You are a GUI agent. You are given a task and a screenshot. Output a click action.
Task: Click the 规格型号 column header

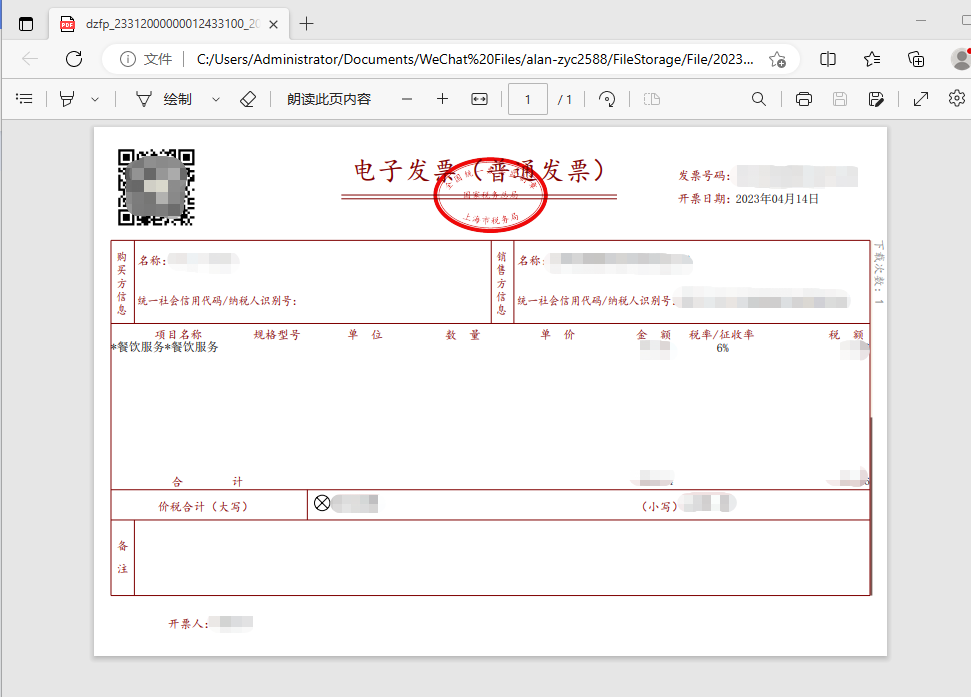(277, 334)
